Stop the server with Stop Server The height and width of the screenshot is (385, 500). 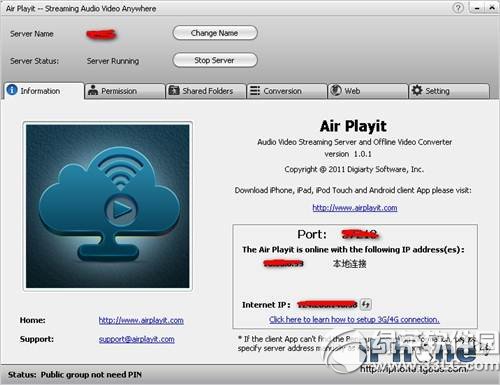coord(215,60)
